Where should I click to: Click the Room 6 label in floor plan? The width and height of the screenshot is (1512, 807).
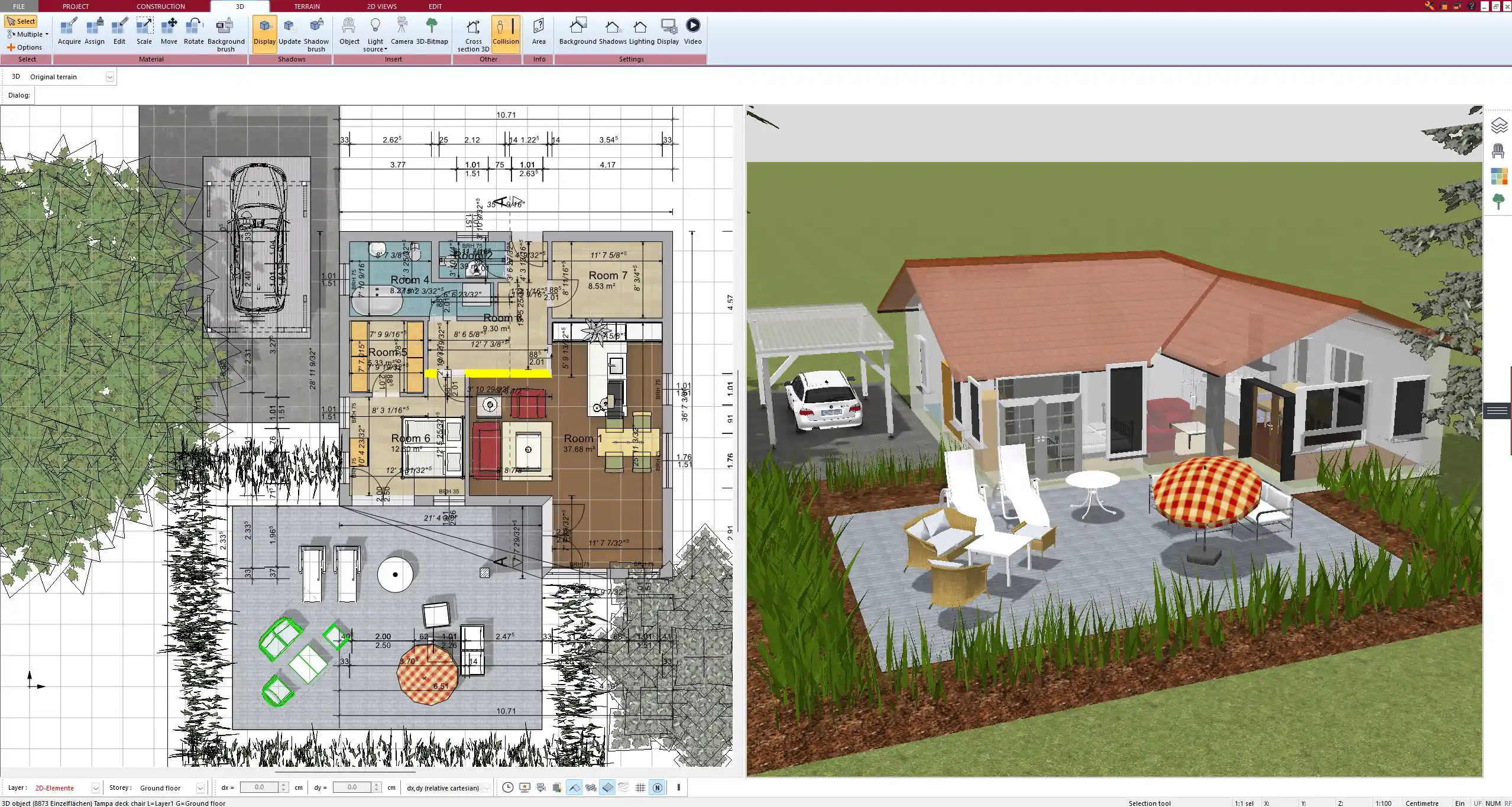point(410,439)
